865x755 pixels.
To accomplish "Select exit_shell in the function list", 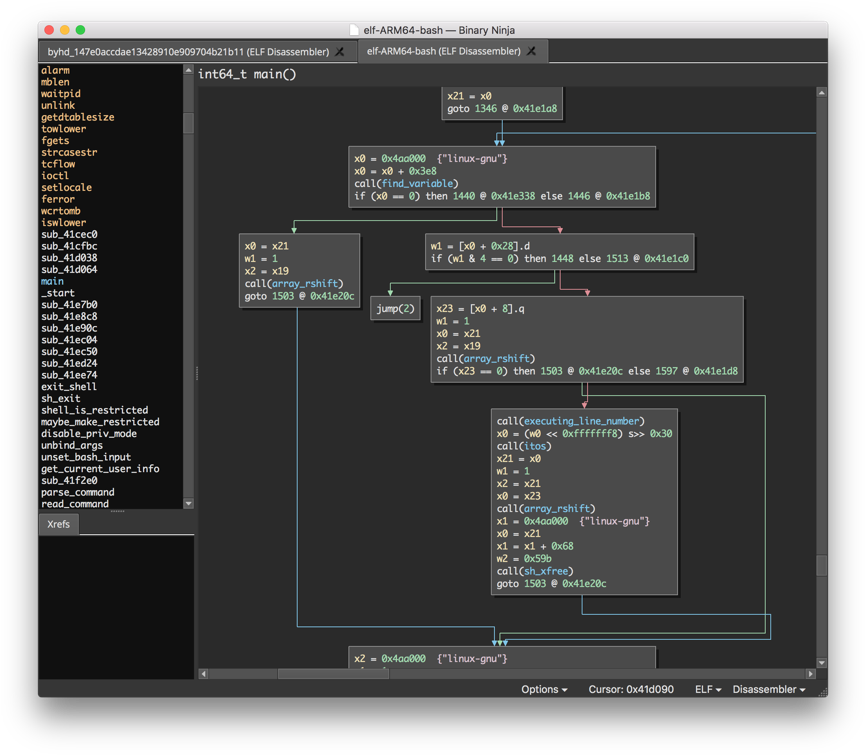I will coord(69,387).
